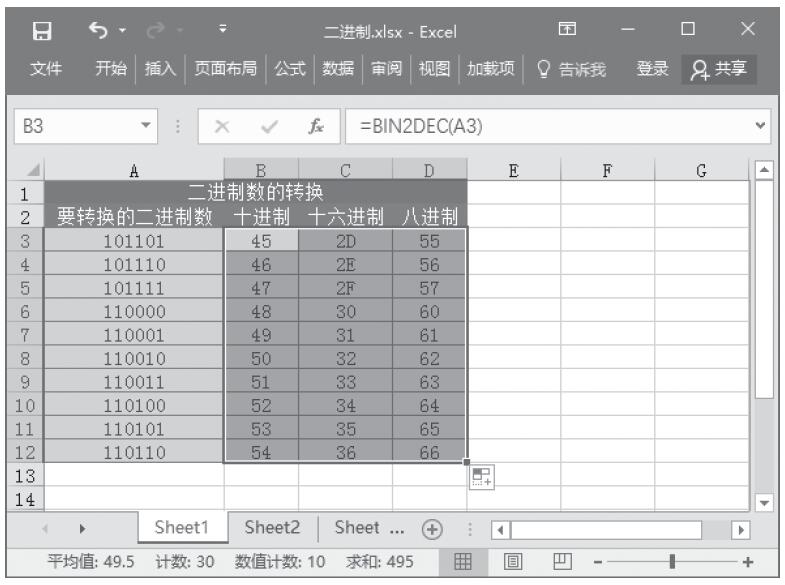Click the Undo arrow icon
Image resolution: width=785 pixels, height=585 pixels.
tap(98, 31)
